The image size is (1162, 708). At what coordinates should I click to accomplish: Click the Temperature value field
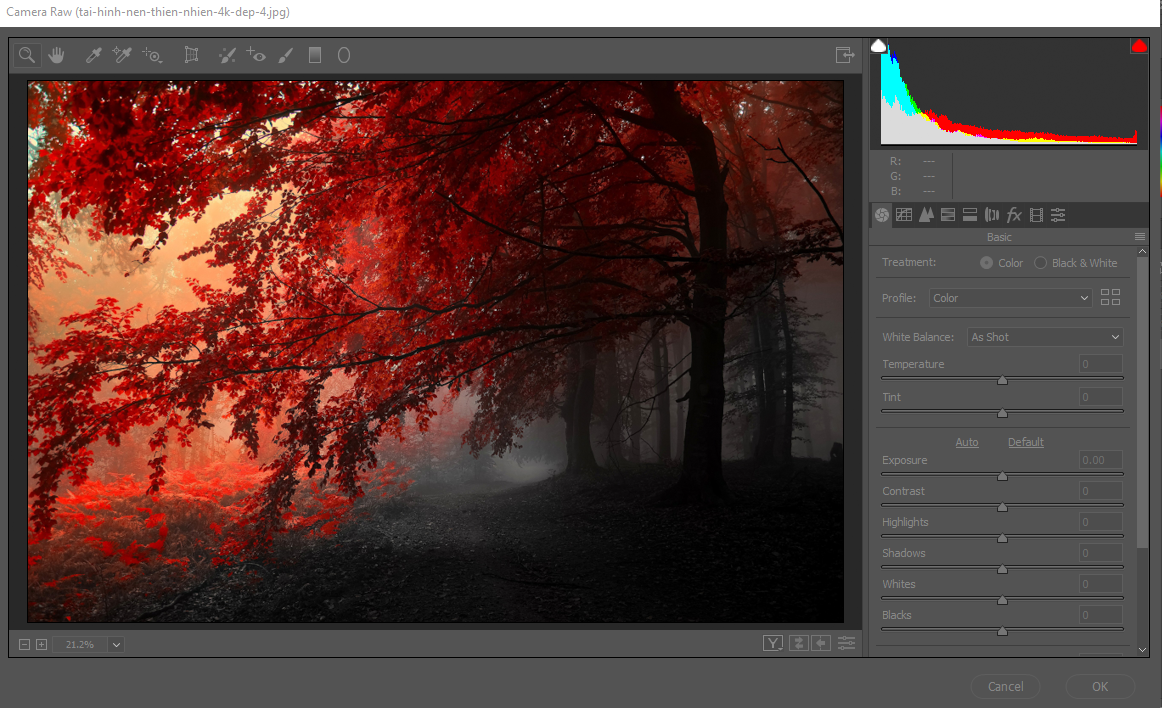1100,364
